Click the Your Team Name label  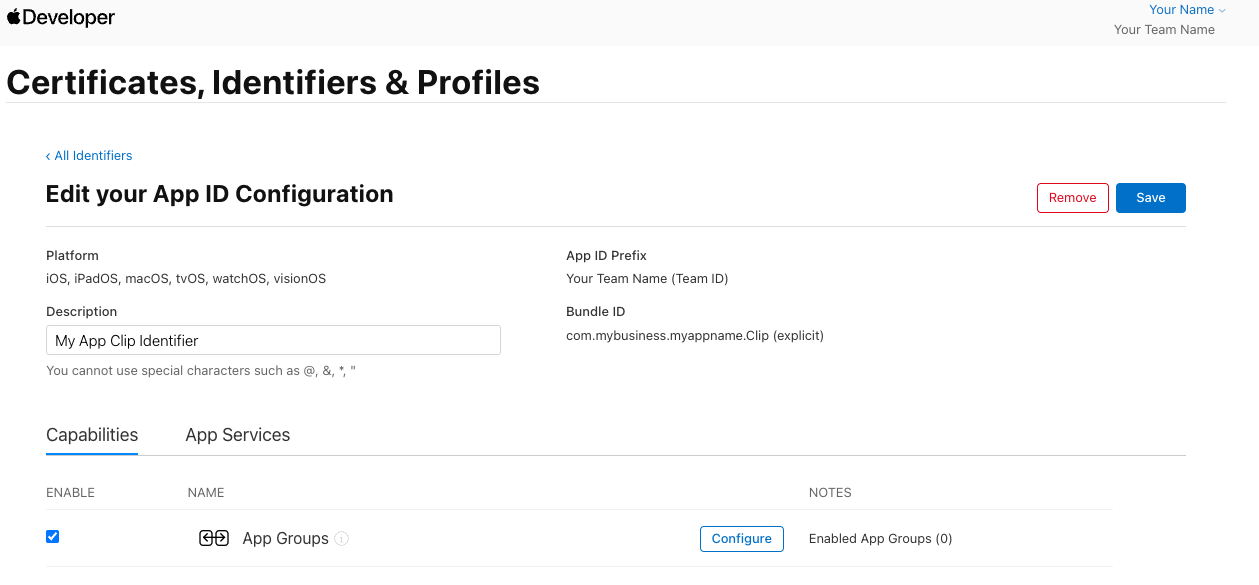(x=1164, y=30)
